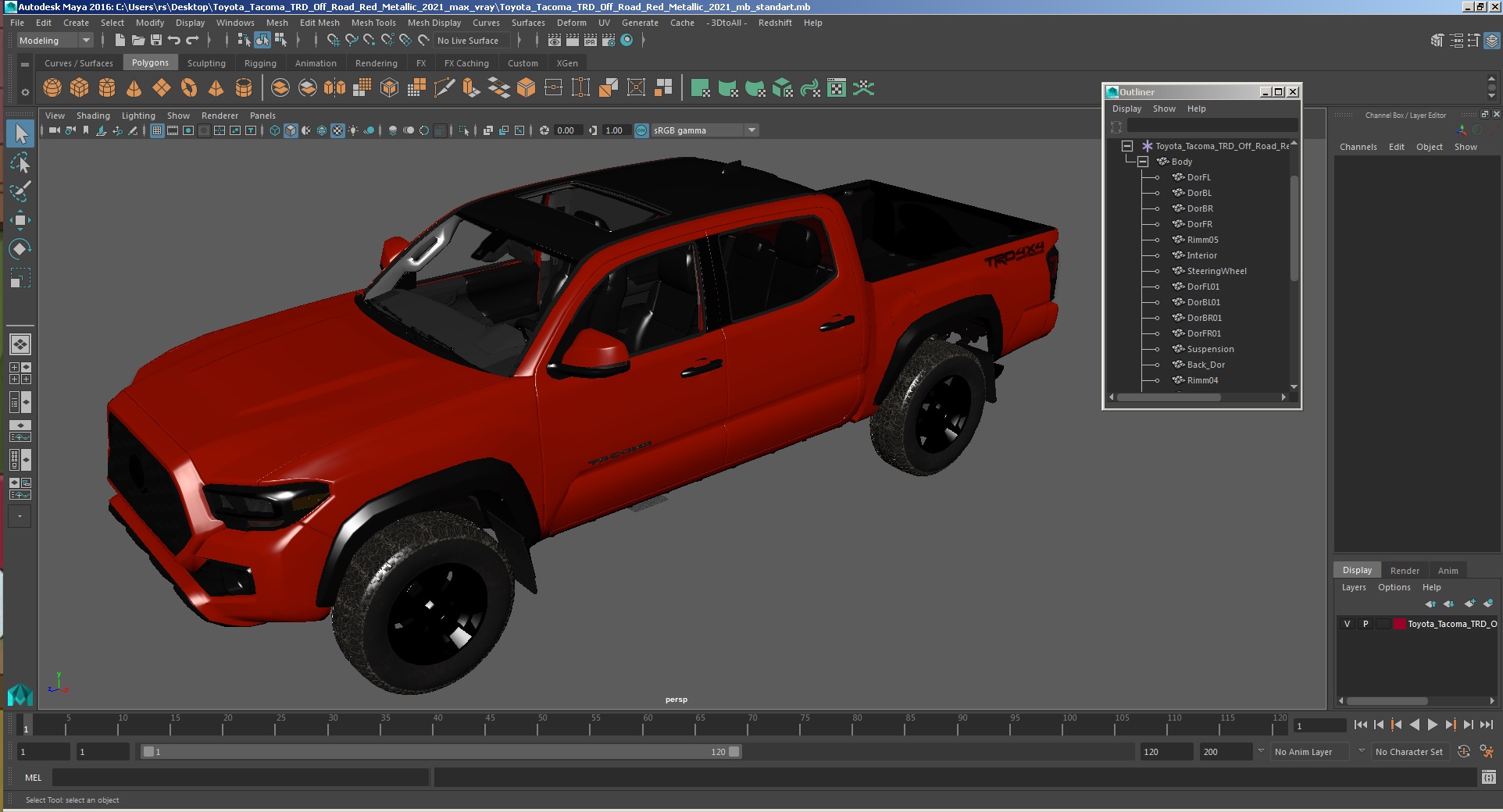Click the undo arrow icon
This screenshot has width=1503, height=812.
(174, 41)
